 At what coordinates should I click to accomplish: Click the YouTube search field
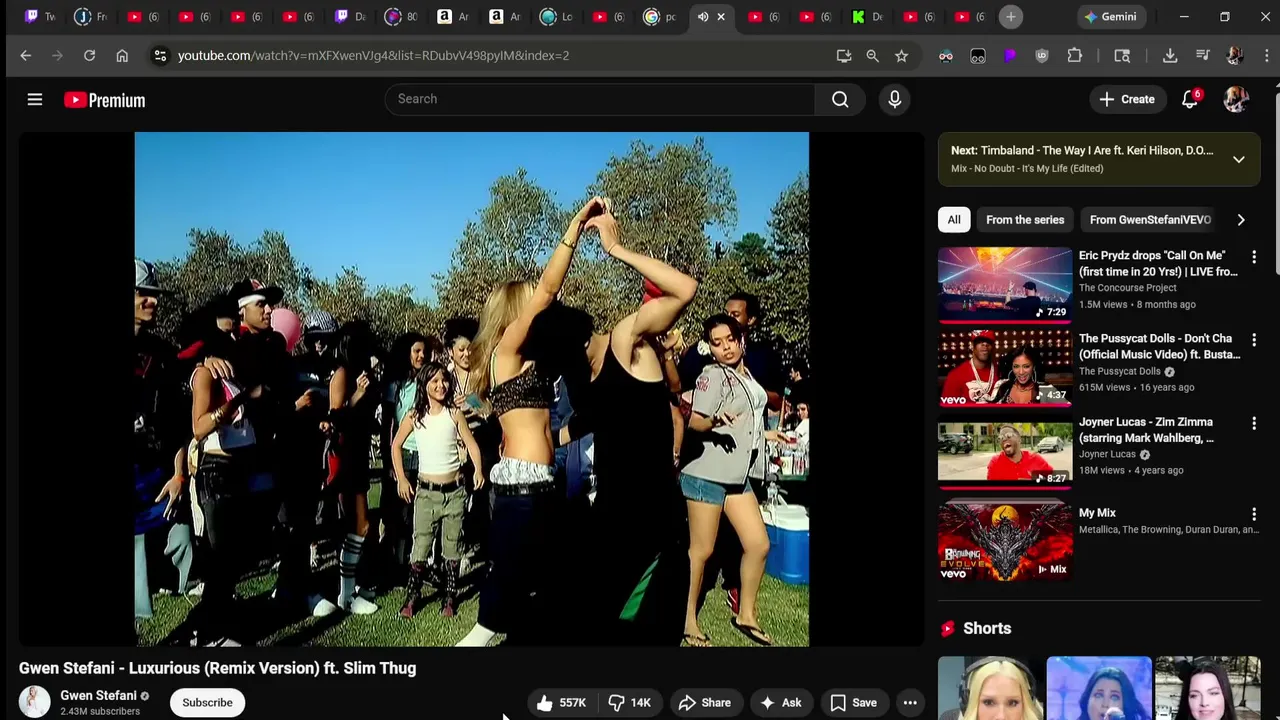pos(600,99)
